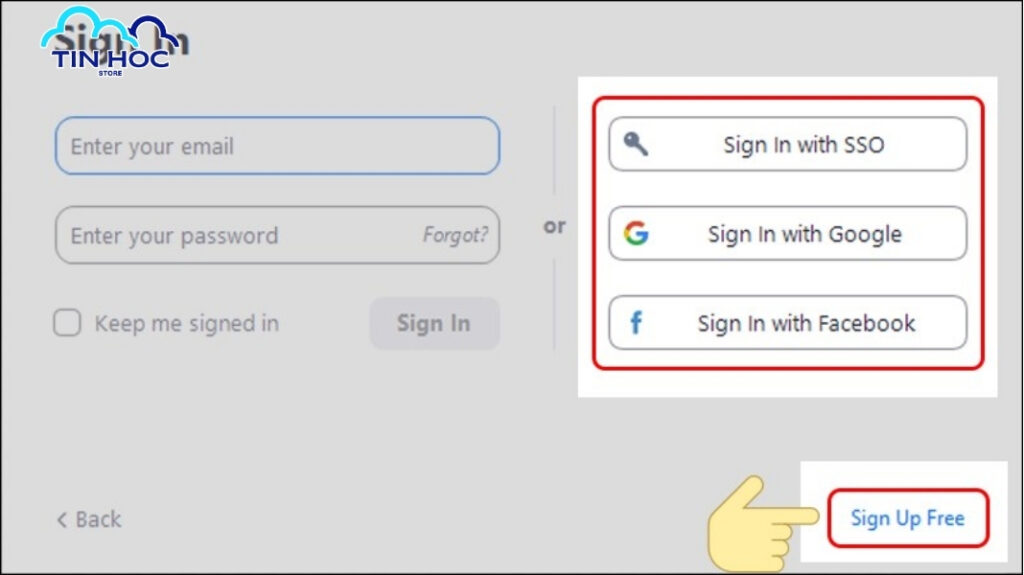
Task: Tick the Keep me signed in checkbox
Action: click(x=67, y=323)
